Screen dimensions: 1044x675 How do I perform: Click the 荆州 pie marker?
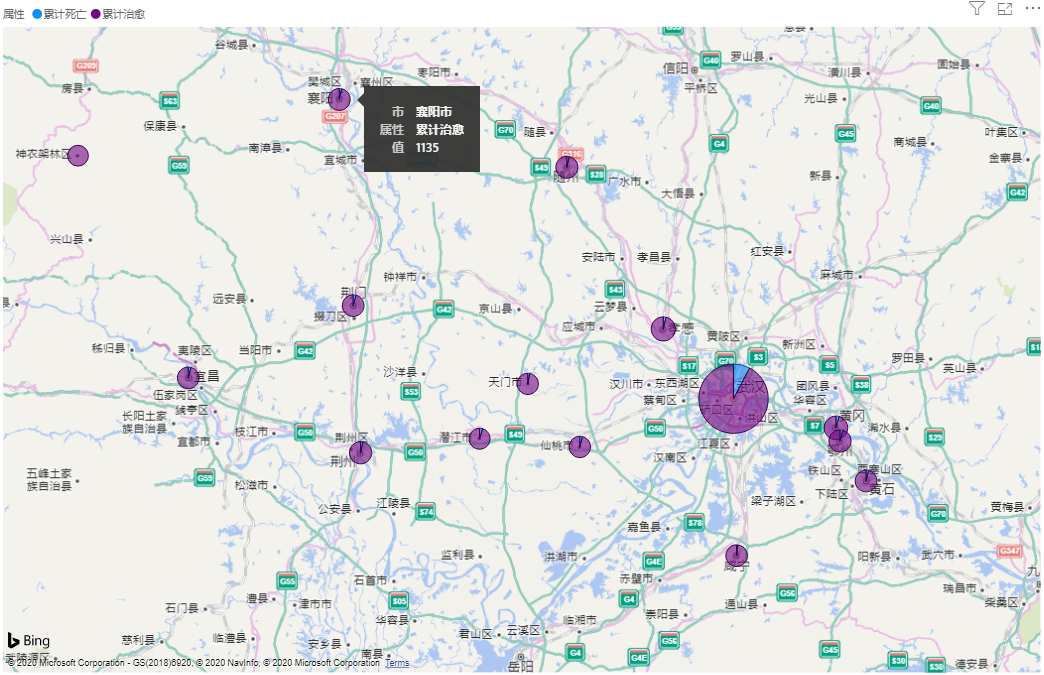[361, 453]
